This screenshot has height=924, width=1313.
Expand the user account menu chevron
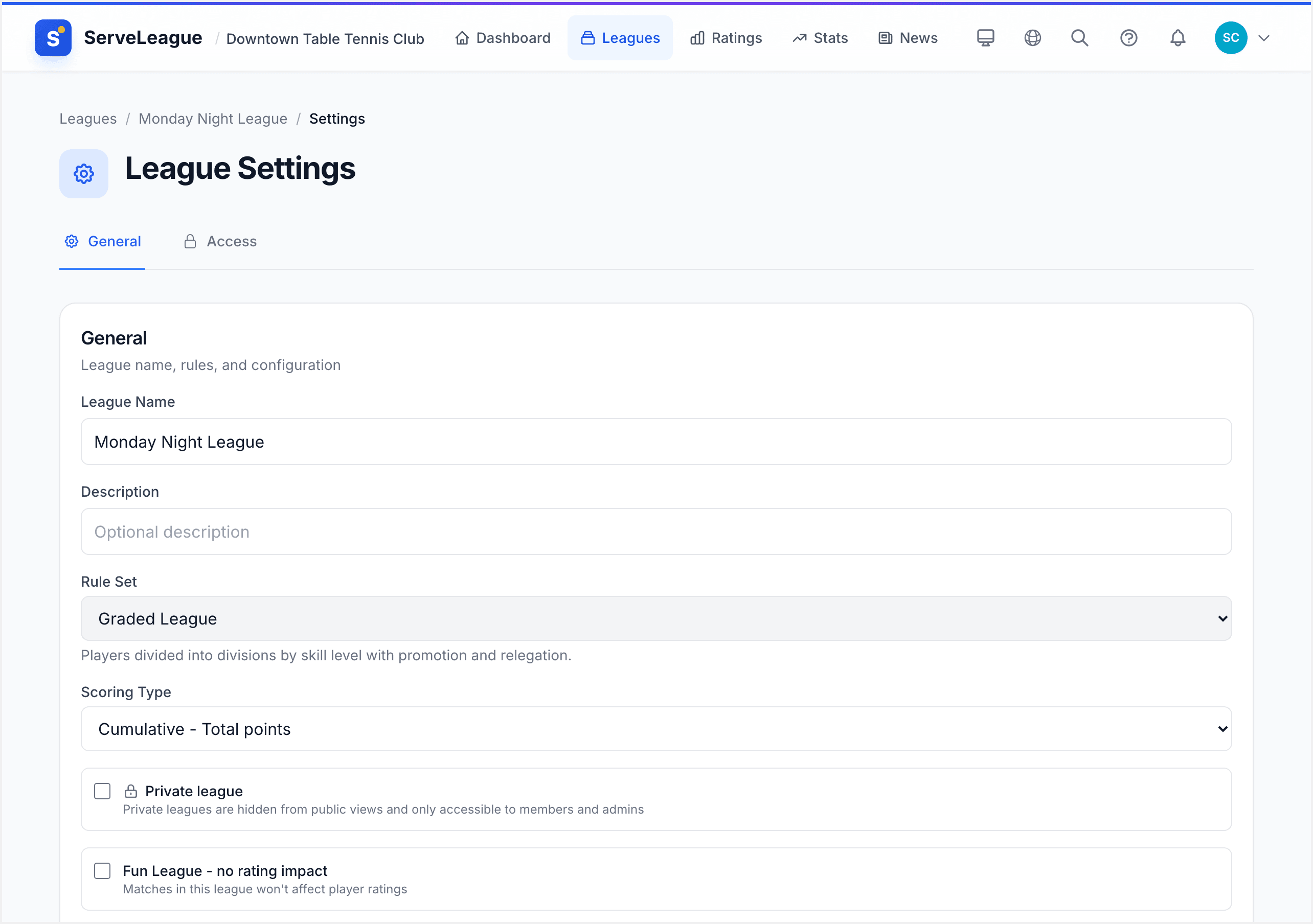[x=1264, y=38]
